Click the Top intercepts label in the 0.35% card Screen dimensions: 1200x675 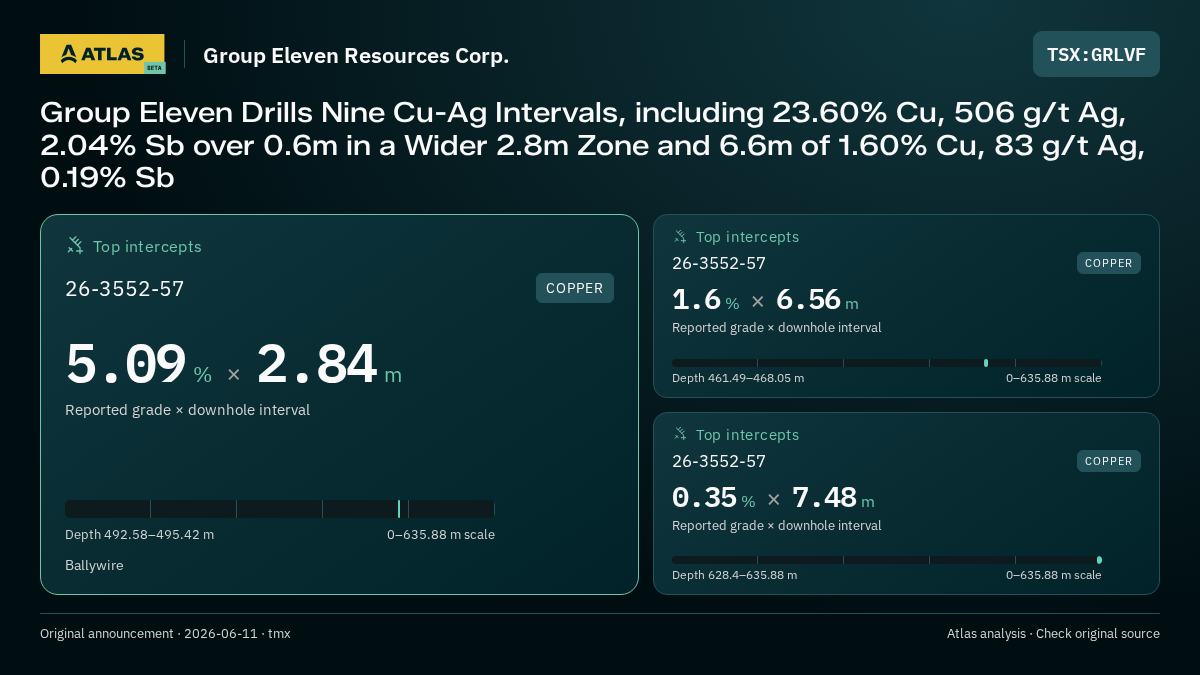pyautogui.click(x=747, y=435)
